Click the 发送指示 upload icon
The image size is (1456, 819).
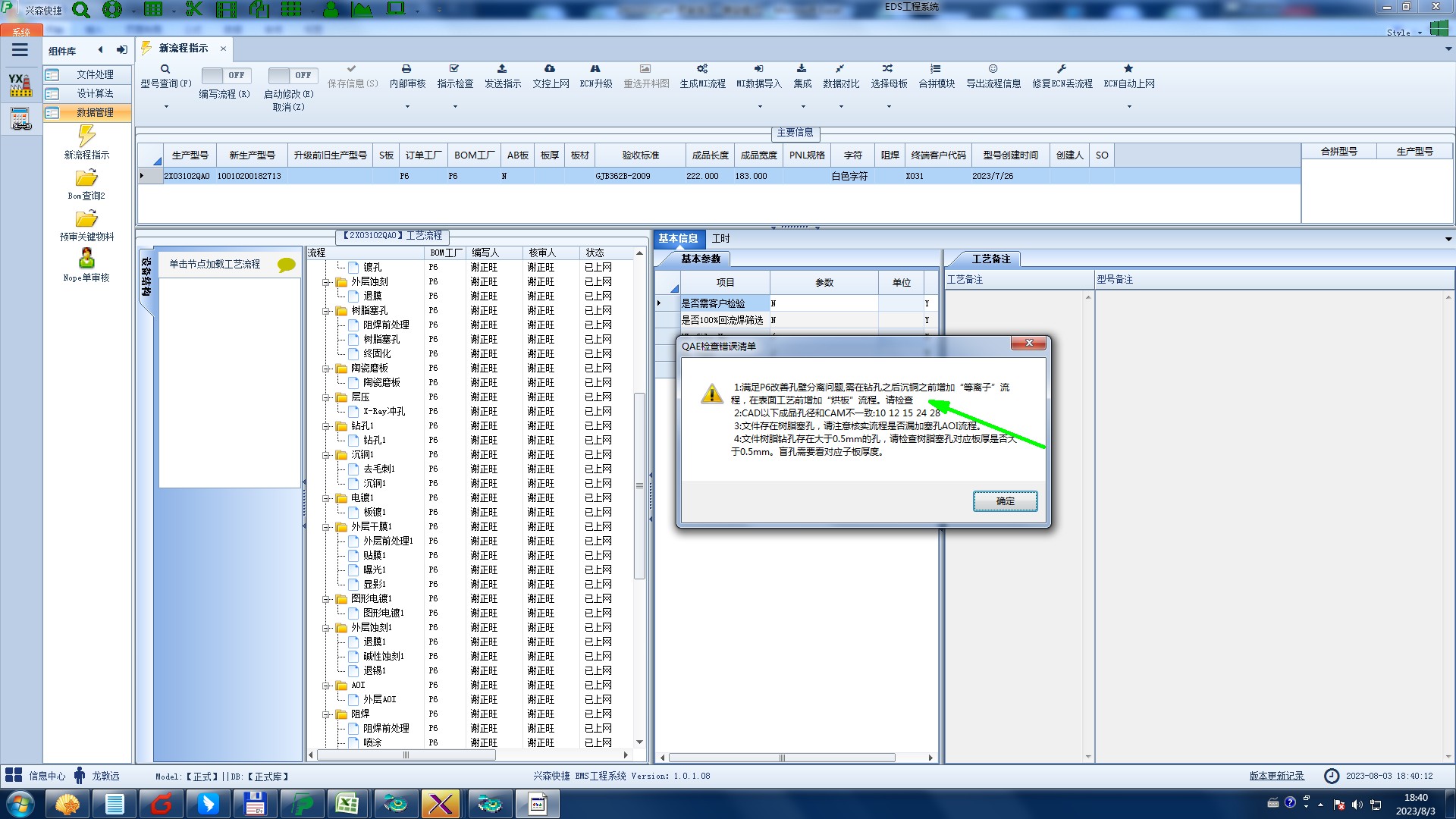(502, 69)
